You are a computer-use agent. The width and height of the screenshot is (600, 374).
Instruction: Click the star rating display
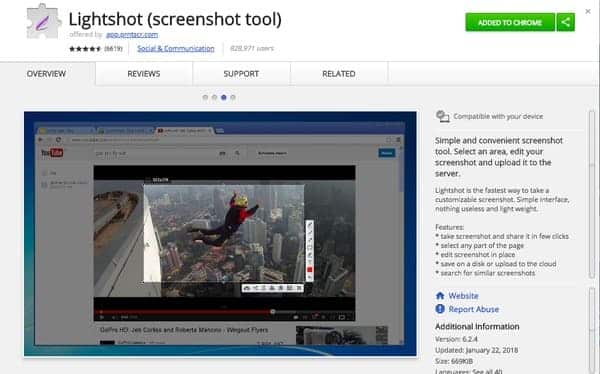click(85, 49)
